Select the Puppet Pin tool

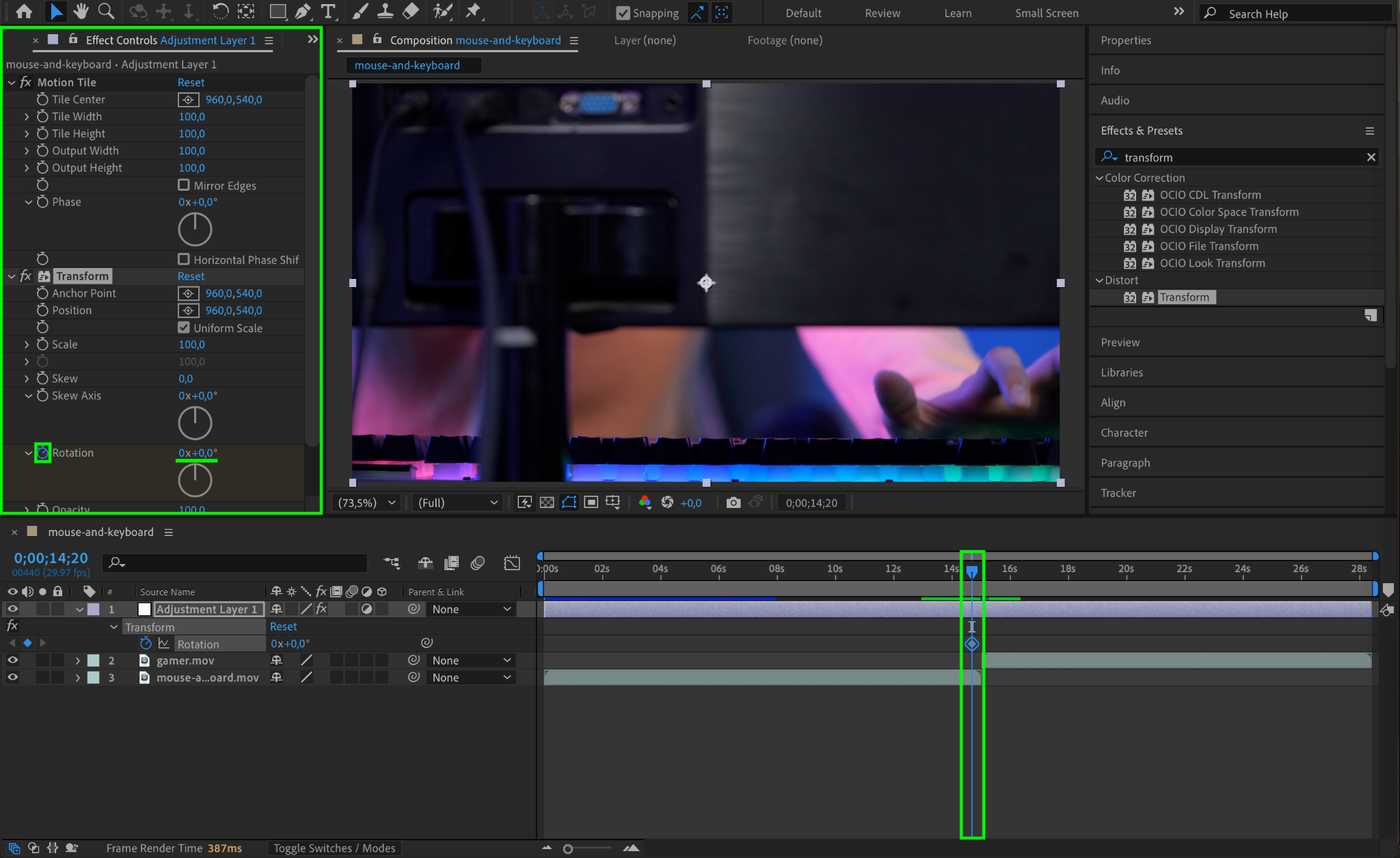point(473,12)
